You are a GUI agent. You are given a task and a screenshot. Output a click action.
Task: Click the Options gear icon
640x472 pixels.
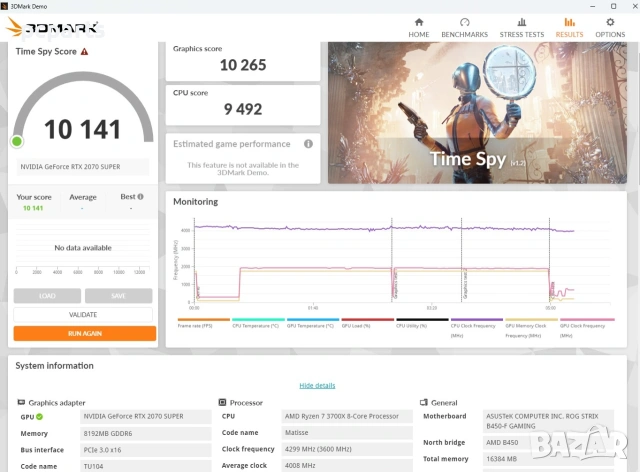coord(610,22)
